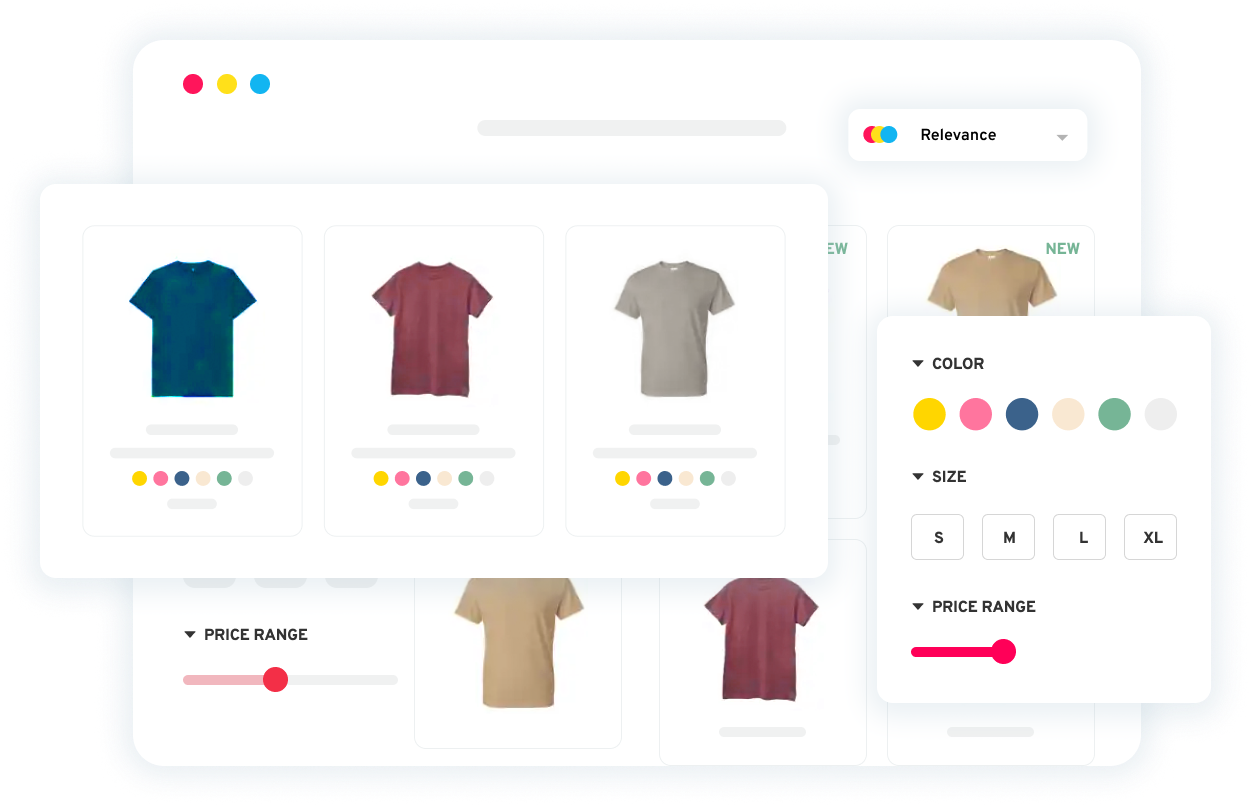The height and width of the screenshot is (806, 1251).
Task: Toggle the XL size filter option
Action: point(1150,537)
